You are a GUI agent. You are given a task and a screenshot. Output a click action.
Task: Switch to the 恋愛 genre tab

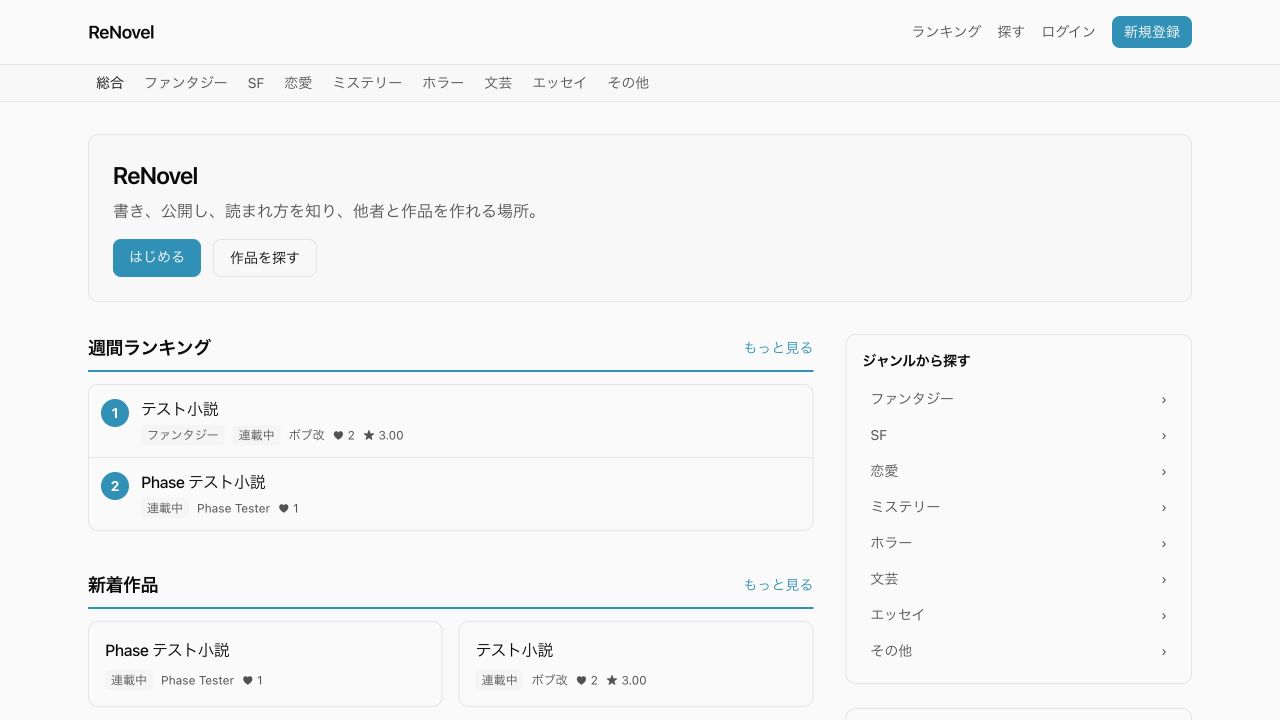pyautogui.click(x=298, y=83)
